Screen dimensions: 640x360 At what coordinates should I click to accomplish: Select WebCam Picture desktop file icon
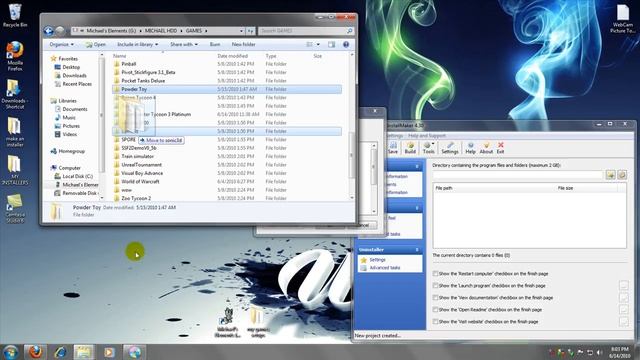point(623,19)
